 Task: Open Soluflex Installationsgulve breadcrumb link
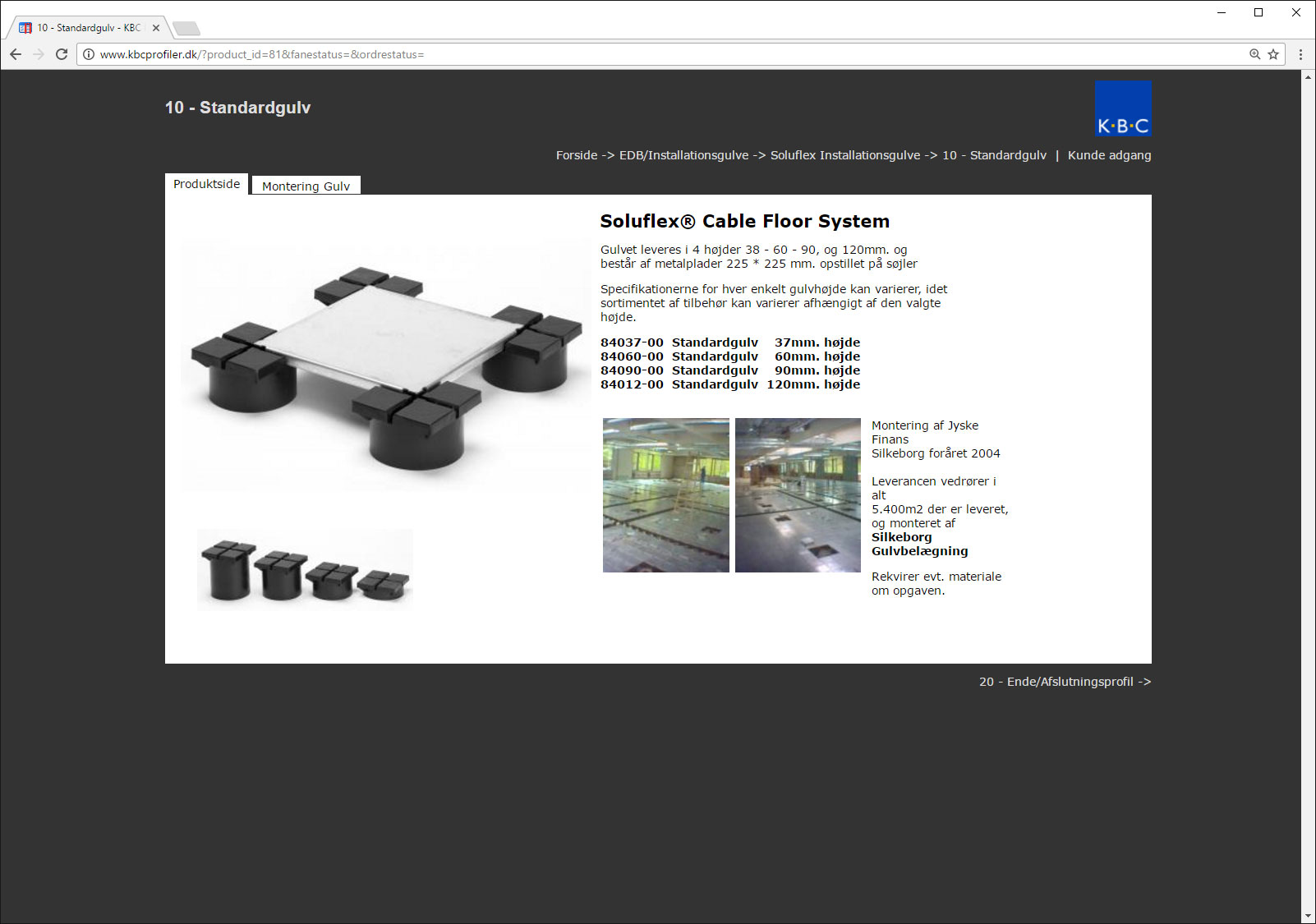845,155
